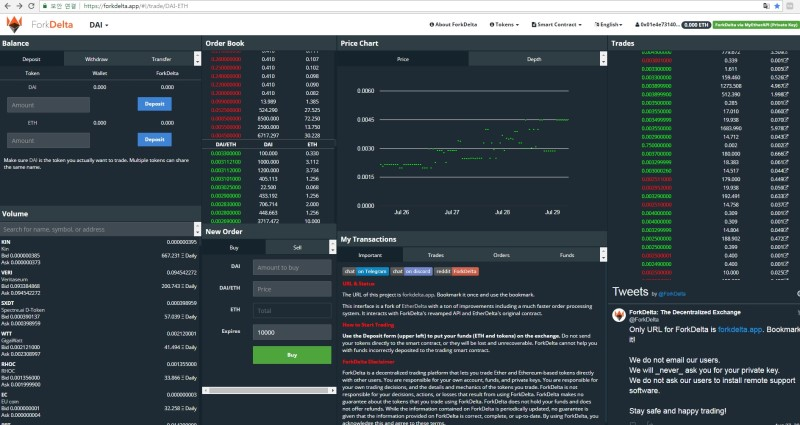Viewport: 800px width, 425px height.
Task: Select the KIN token in Volume list
Action: (99, 252)
